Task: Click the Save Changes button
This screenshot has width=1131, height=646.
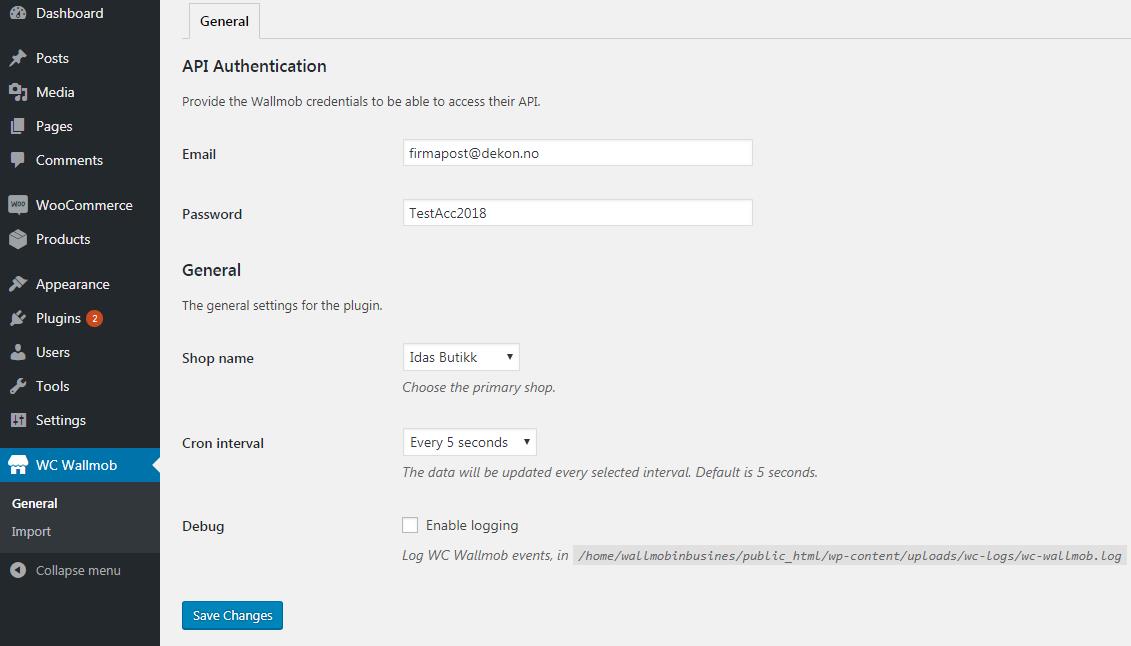Action: pyautogui.click(x=232, y=615)
